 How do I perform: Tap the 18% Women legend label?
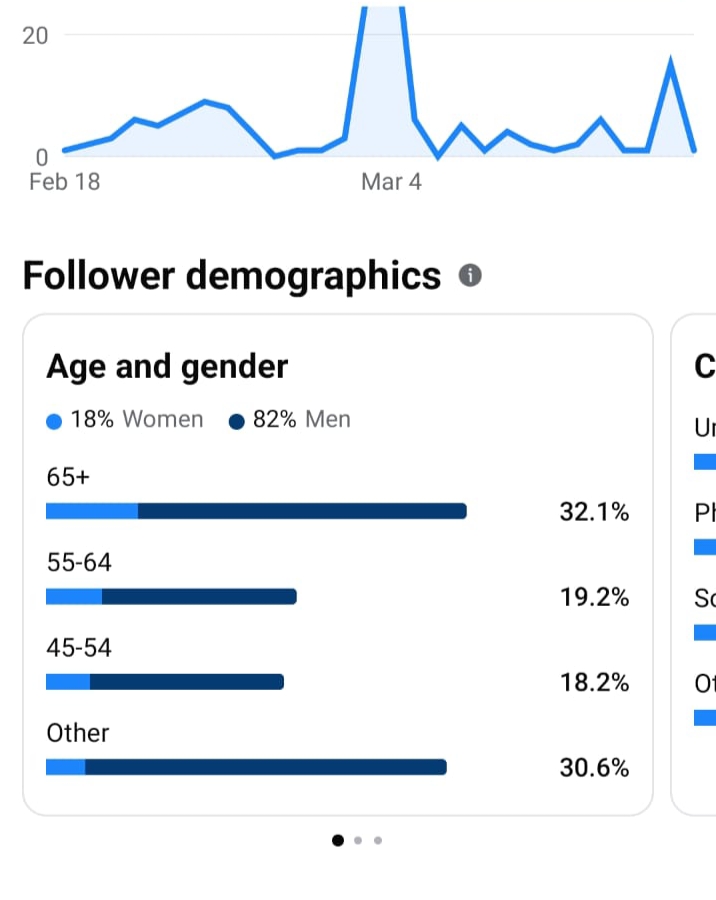136,420
